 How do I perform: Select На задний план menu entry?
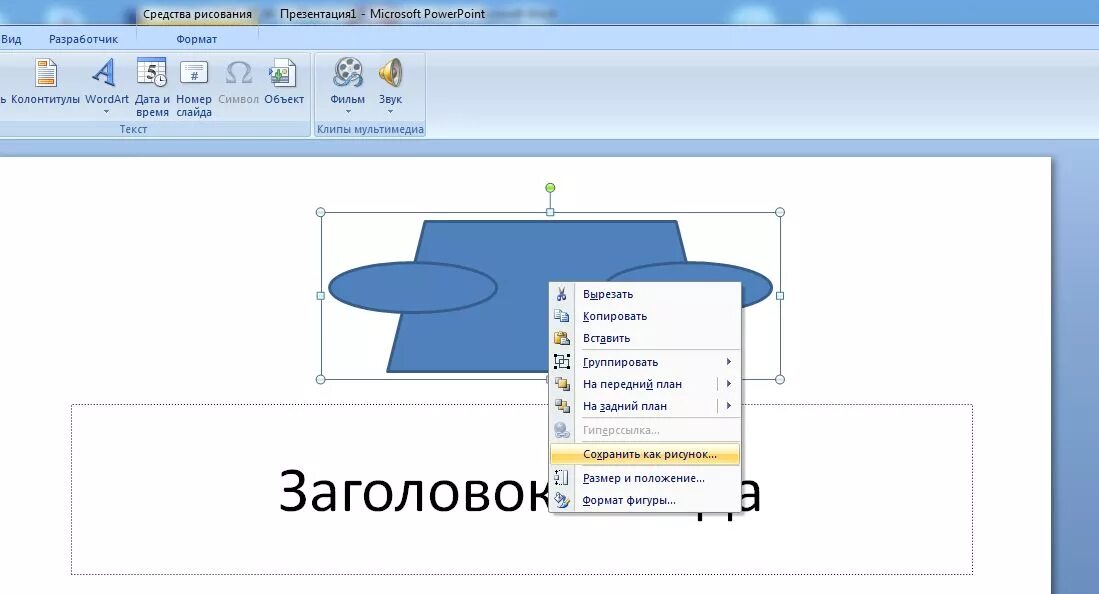tap(645, 405)
